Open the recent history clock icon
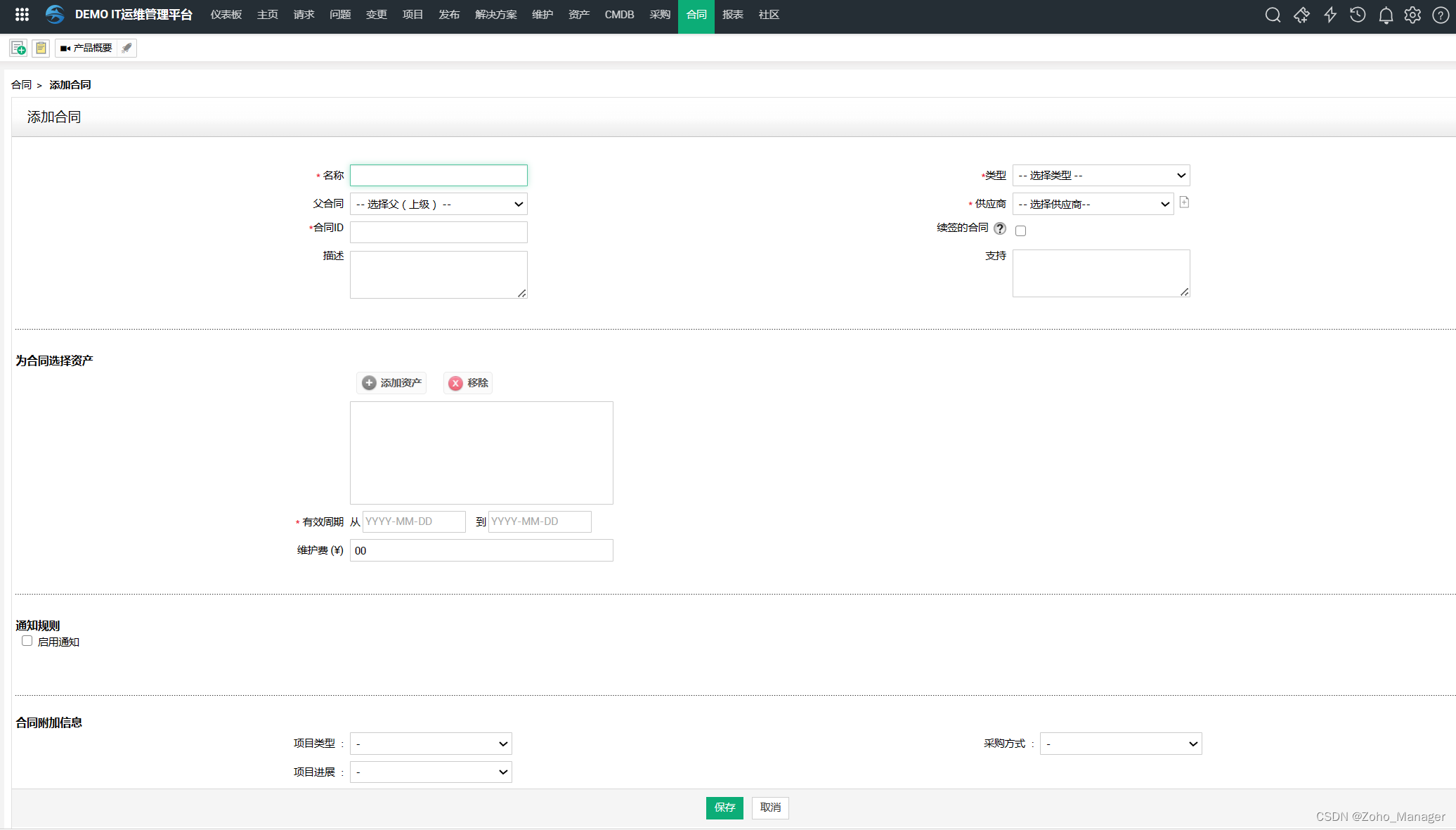 [x=1358, y=15]
